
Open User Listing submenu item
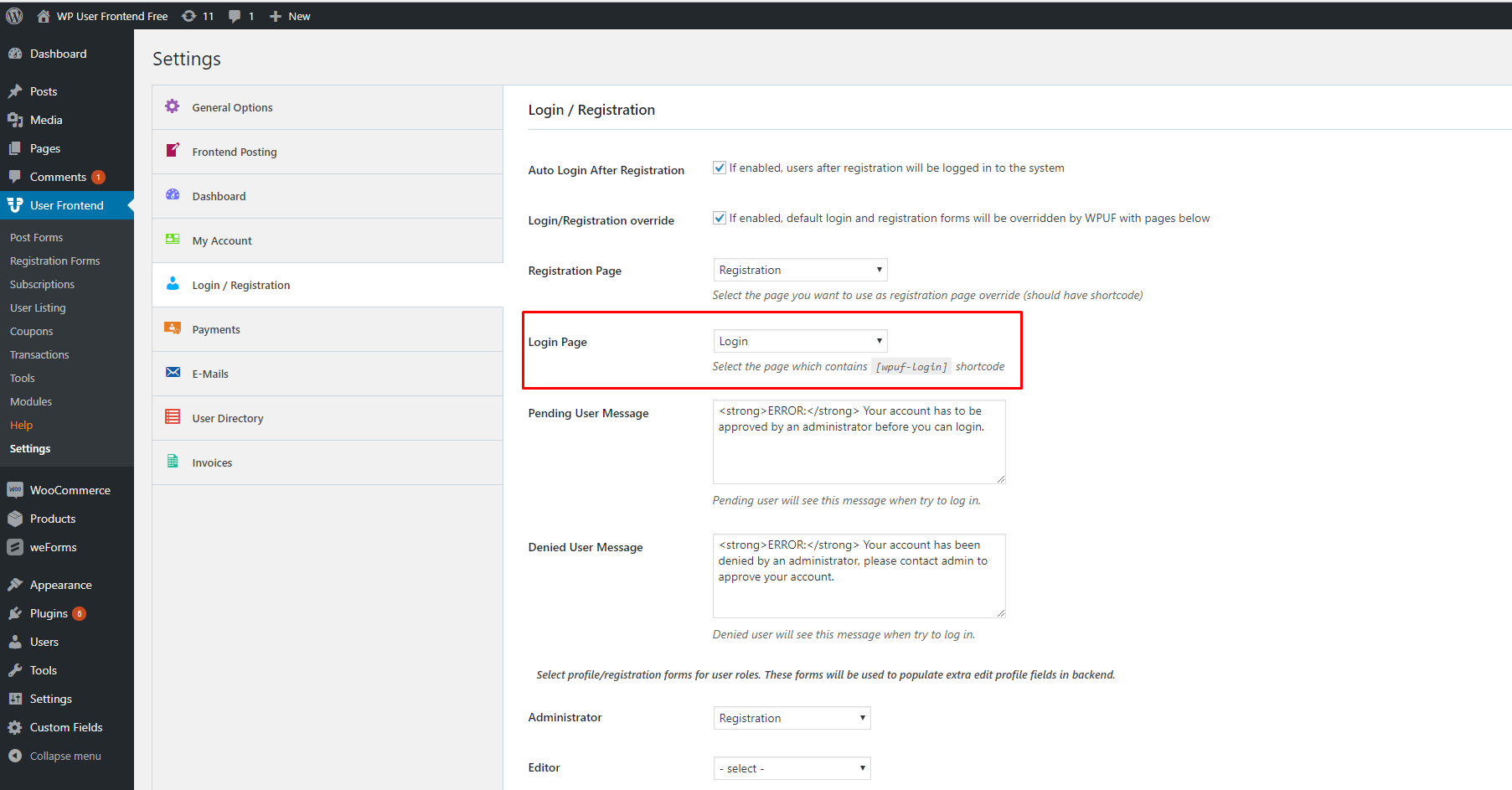[x=38, y=308]
